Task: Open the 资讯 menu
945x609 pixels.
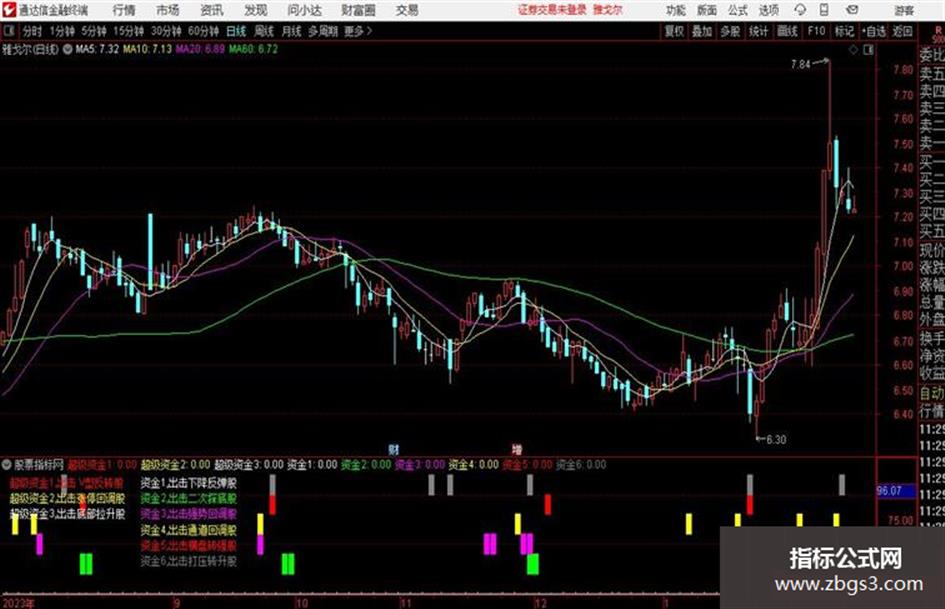Action: pyautogui.click(x=212, y=10)
